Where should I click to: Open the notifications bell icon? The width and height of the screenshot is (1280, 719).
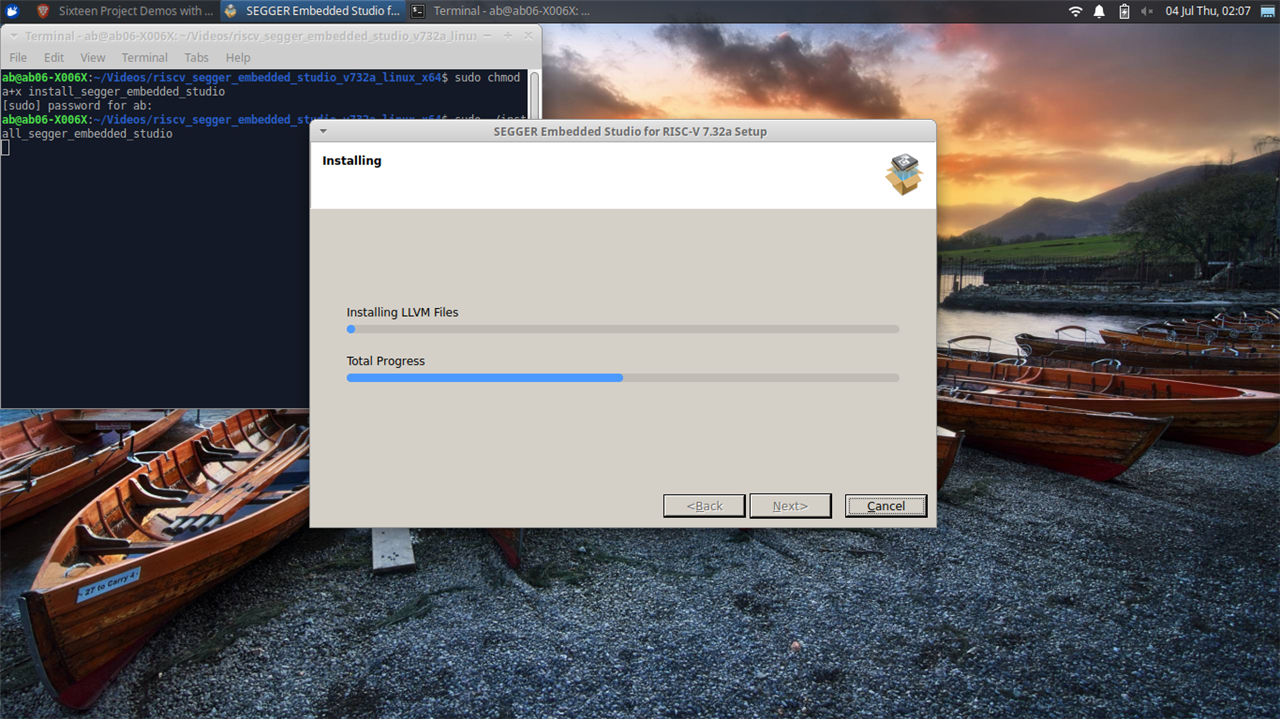1099,11
